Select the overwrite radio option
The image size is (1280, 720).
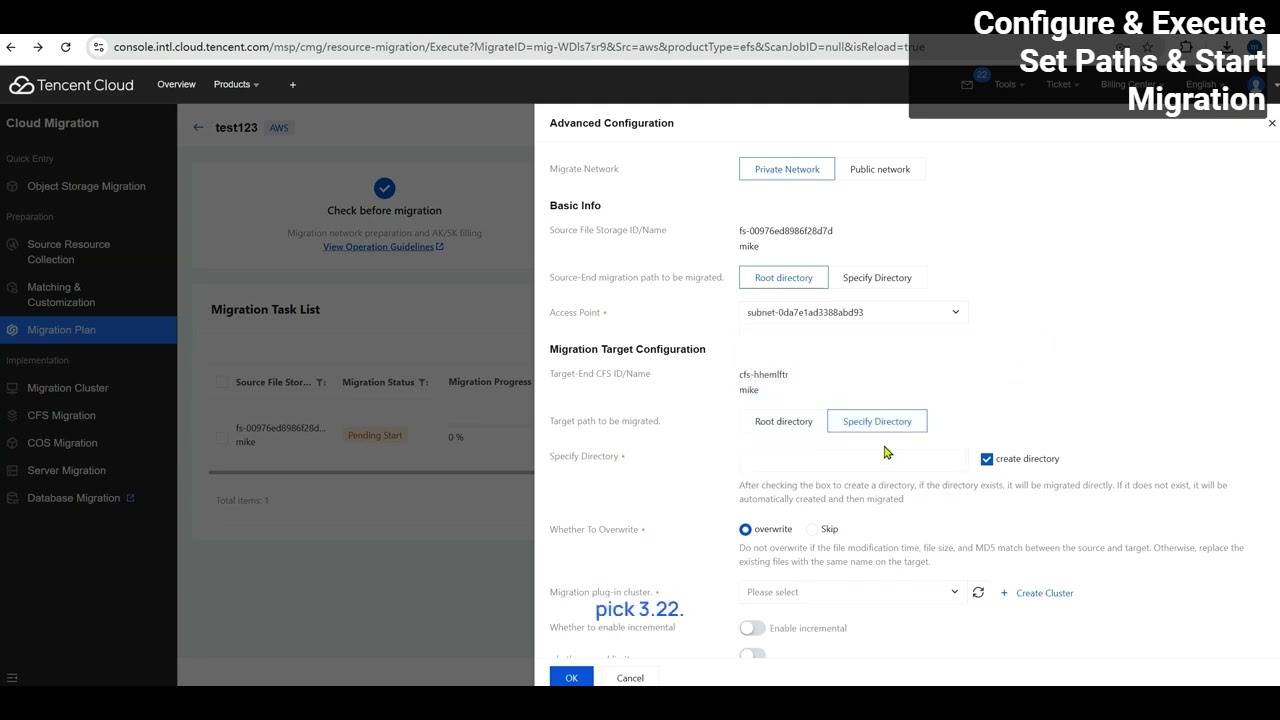(x=745, y=529)
